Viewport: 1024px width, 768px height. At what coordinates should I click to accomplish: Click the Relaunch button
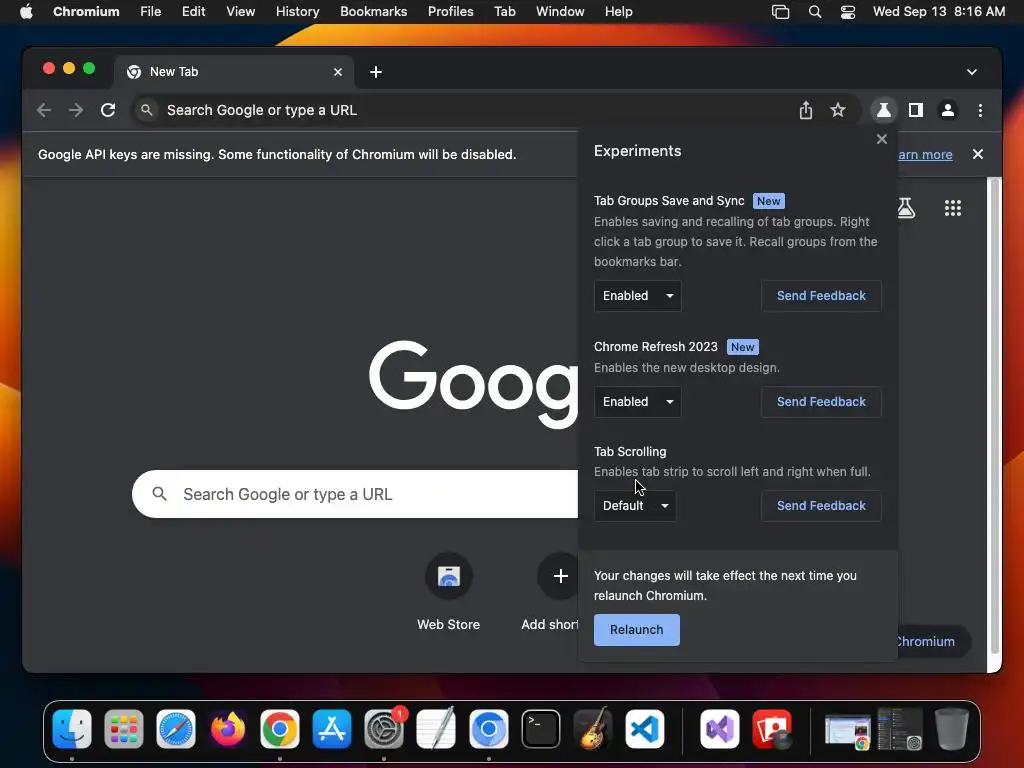(x=637, y=630)
